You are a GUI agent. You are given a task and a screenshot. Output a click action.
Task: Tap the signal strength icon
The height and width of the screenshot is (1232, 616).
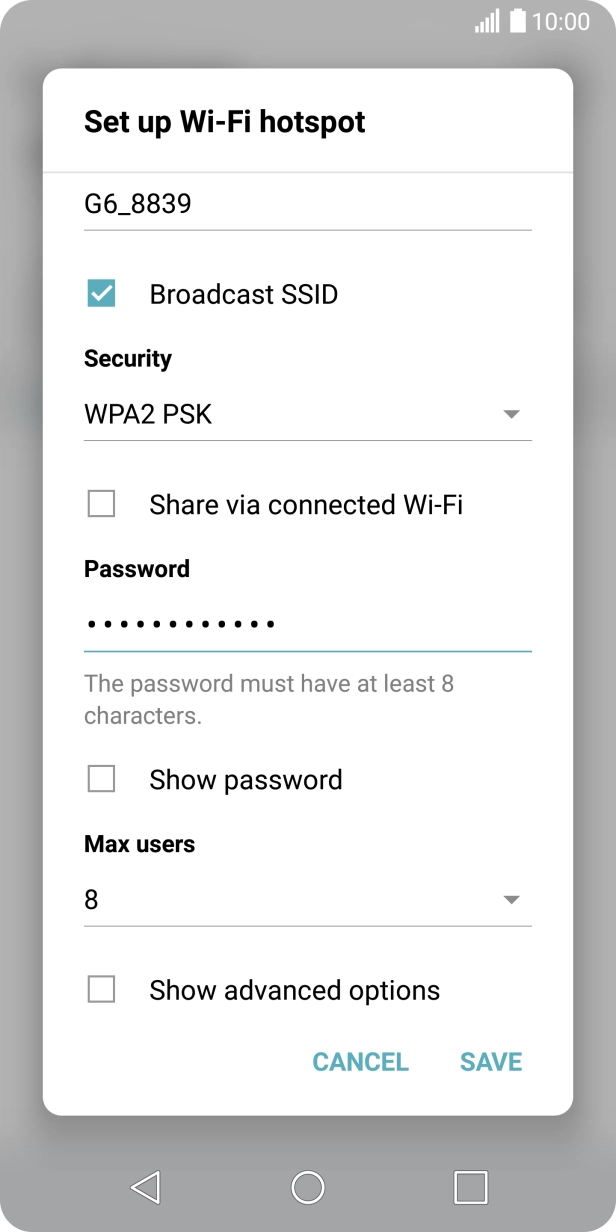487,21
